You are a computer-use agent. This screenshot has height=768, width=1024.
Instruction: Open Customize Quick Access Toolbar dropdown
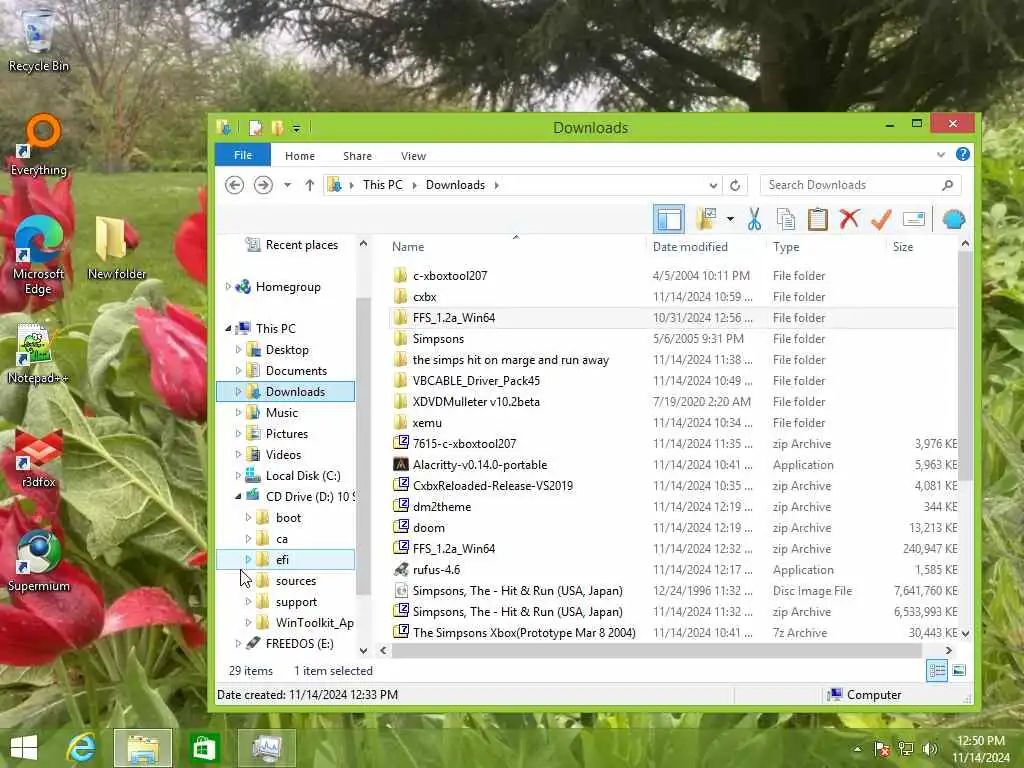click(x=296, y=129)
